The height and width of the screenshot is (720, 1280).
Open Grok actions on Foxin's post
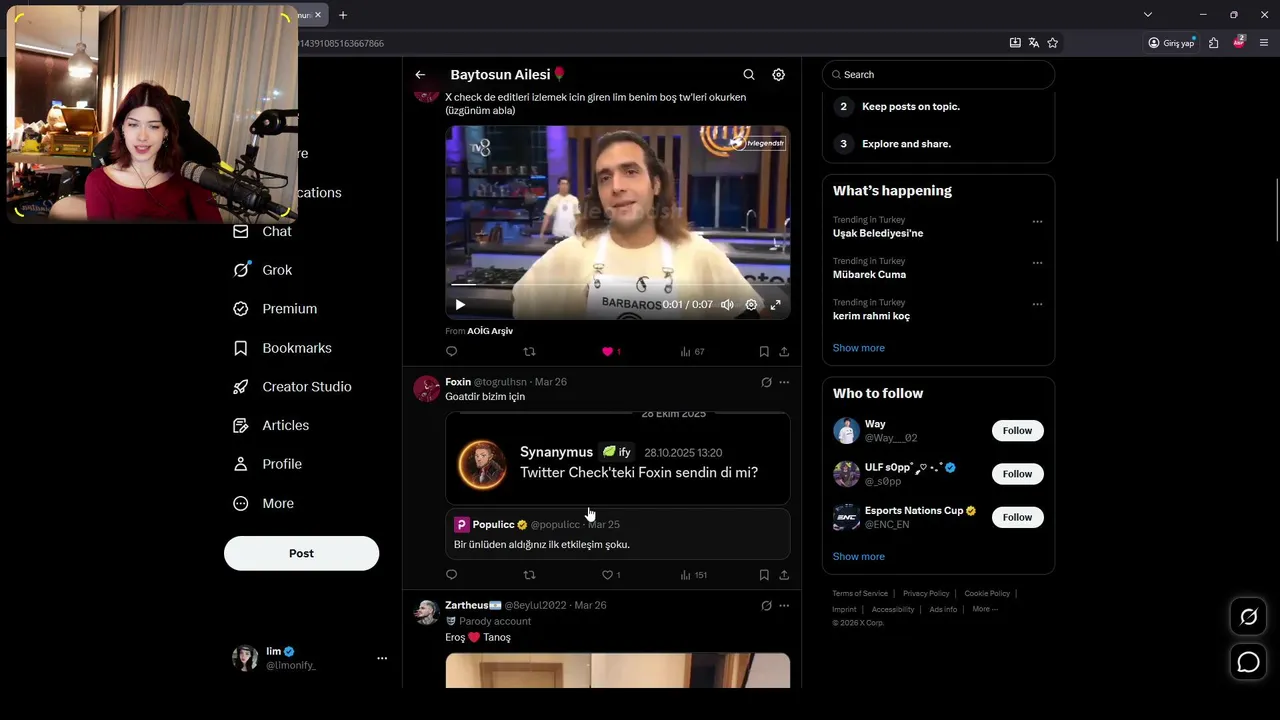pos(766,382)
